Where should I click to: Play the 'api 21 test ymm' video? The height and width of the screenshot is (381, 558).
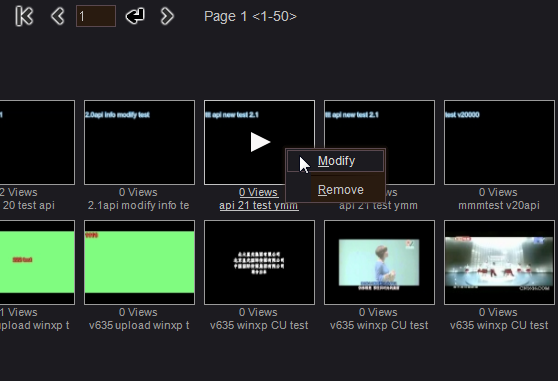click(259, 142)
